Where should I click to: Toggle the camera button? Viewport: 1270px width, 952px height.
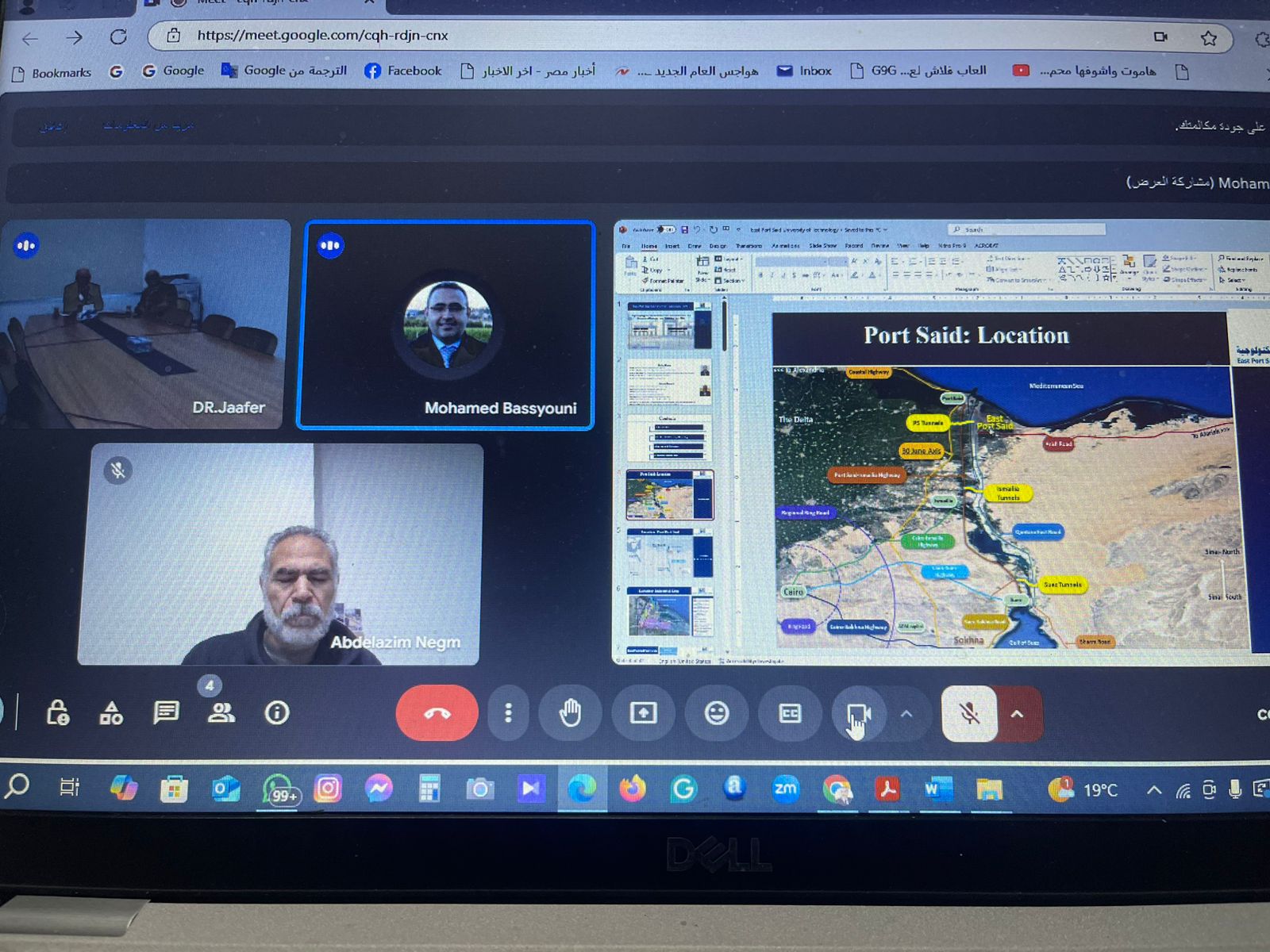pyautogui.click(x=857, y=714)
